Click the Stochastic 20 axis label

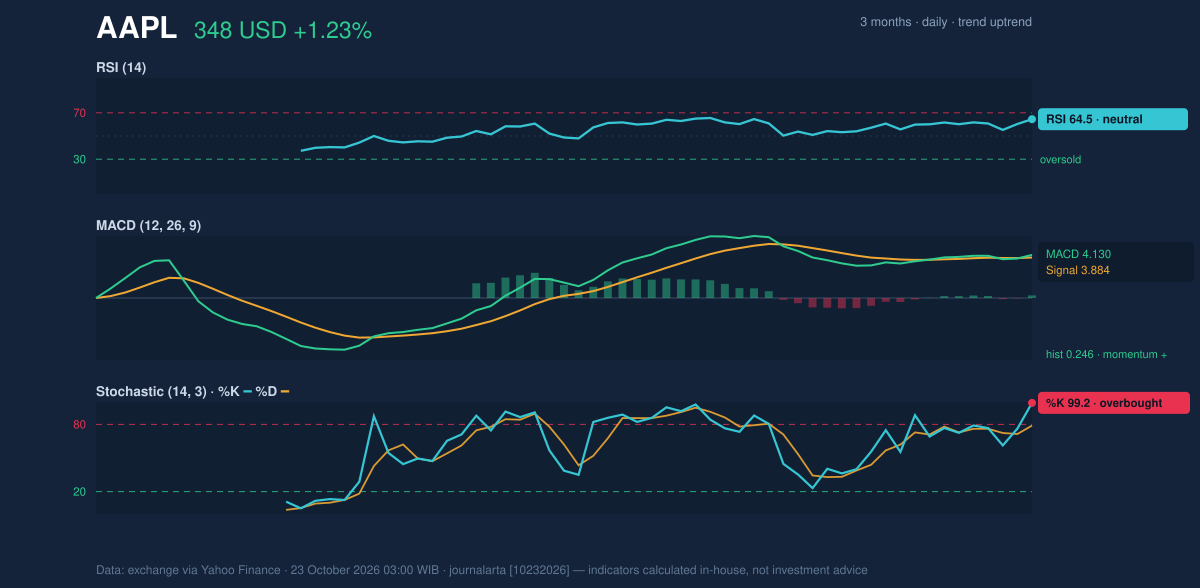pyautogui.click(x=79, y=491)
